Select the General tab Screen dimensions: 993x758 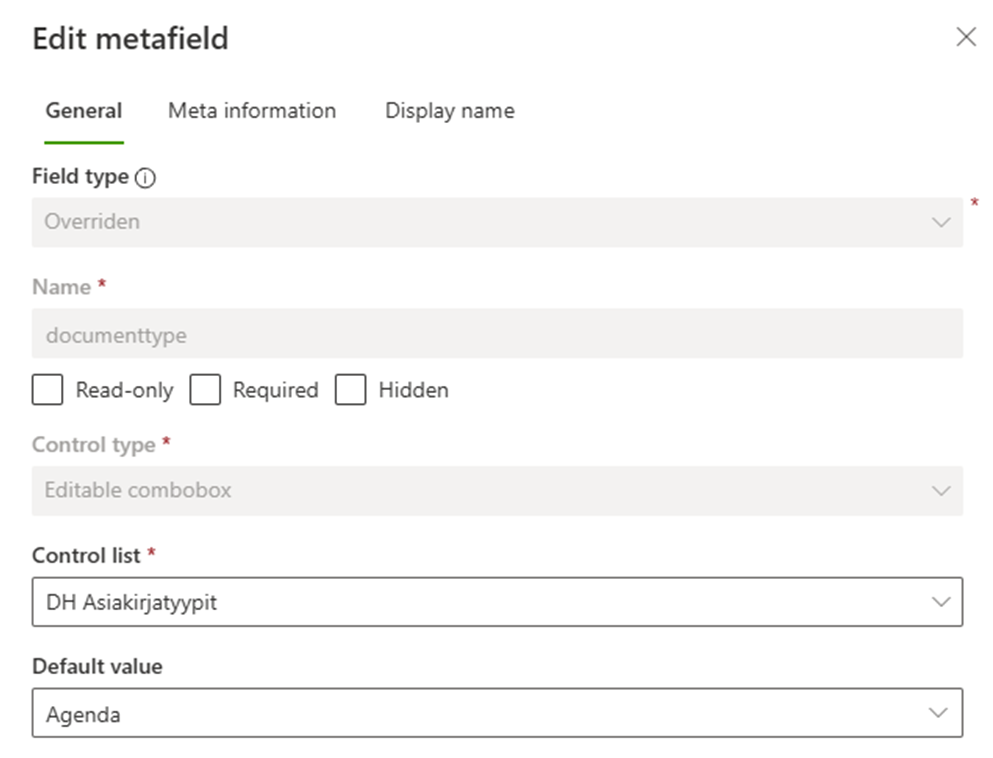click(84, 111)
